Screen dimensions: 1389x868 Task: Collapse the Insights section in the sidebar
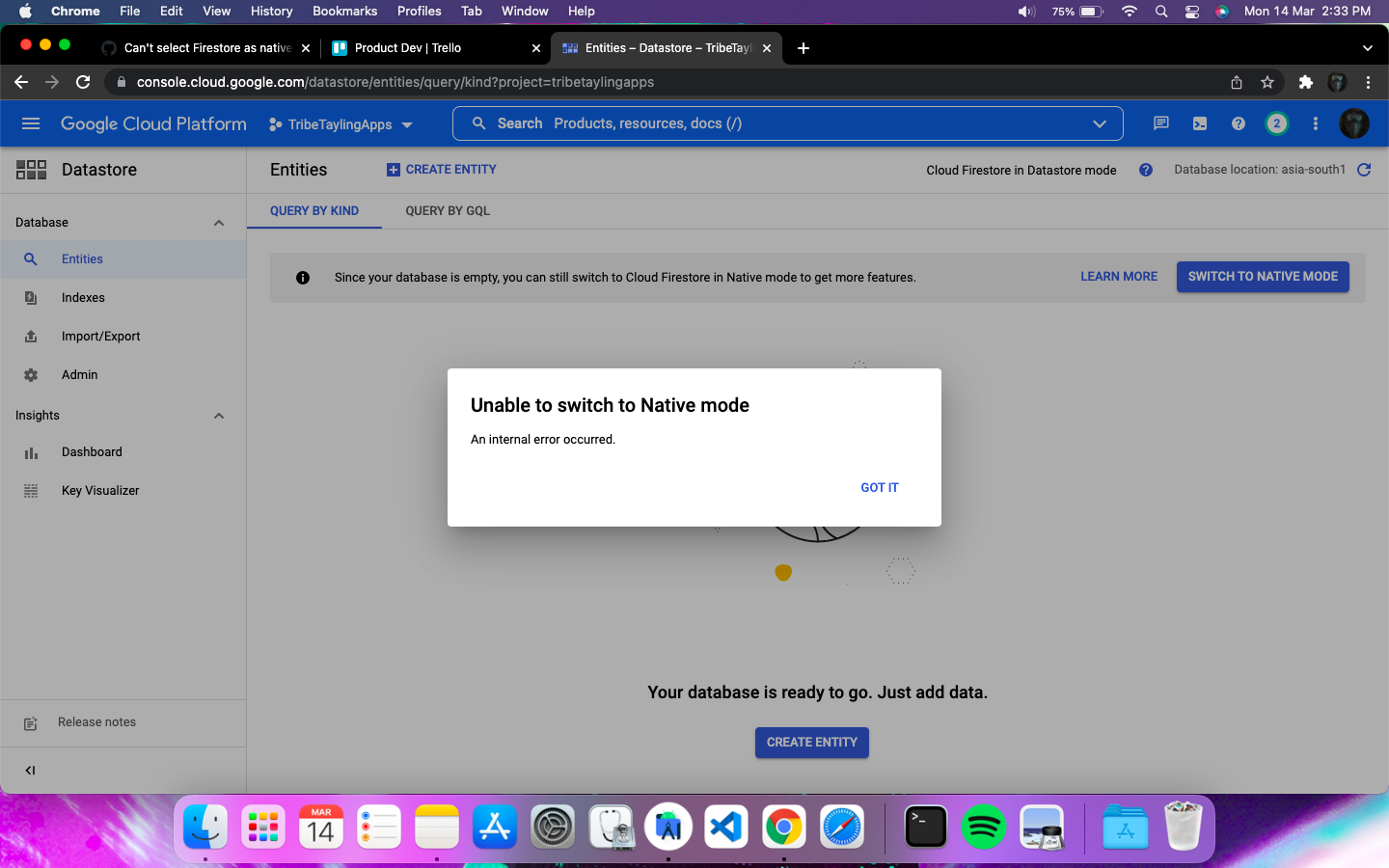coord(219,415)
